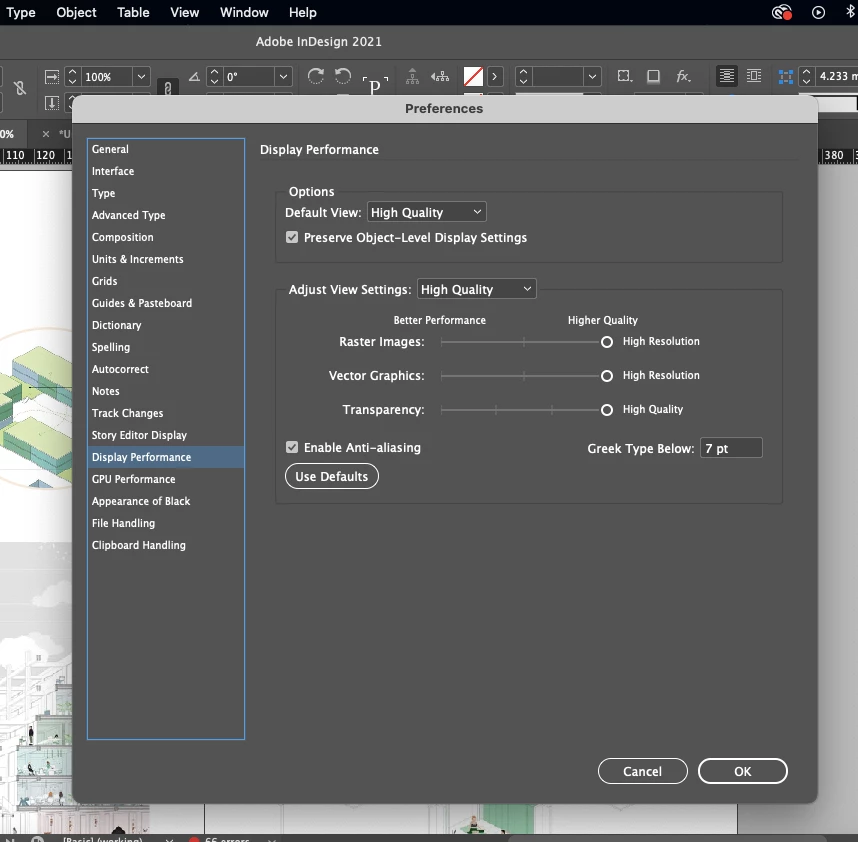858x842 pixels.
Task: Click the drop shadow icon
Action: click(x=653, y=76)
